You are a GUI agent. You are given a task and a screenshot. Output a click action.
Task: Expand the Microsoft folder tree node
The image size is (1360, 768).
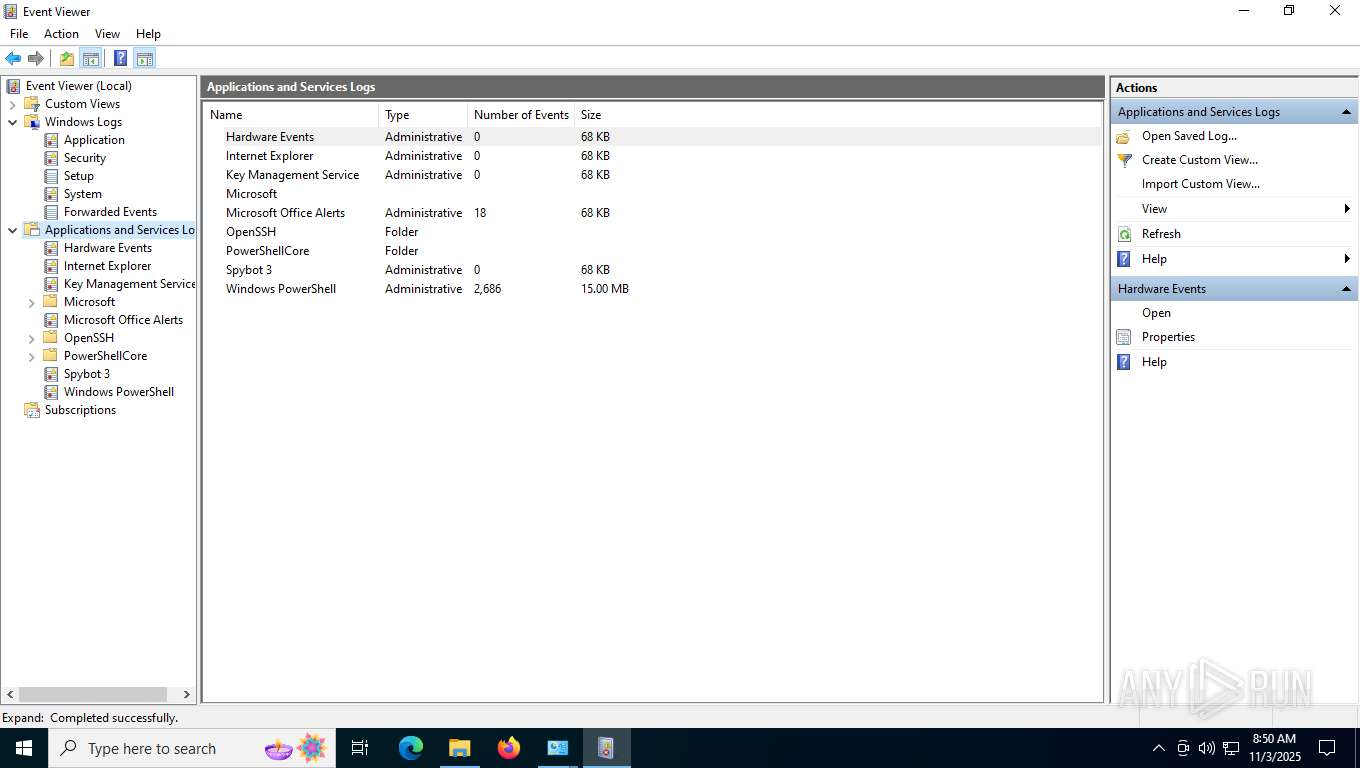(32, 302)
